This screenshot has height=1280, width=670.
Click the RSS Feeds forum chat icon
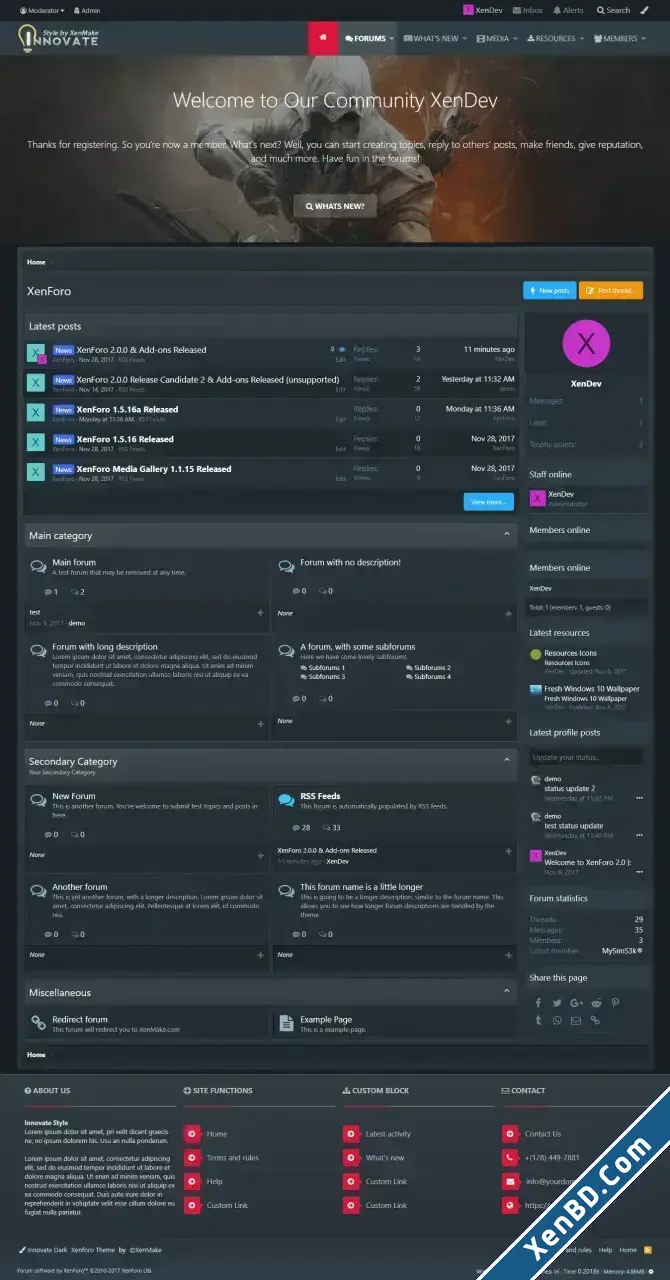(x=286, y=800)
